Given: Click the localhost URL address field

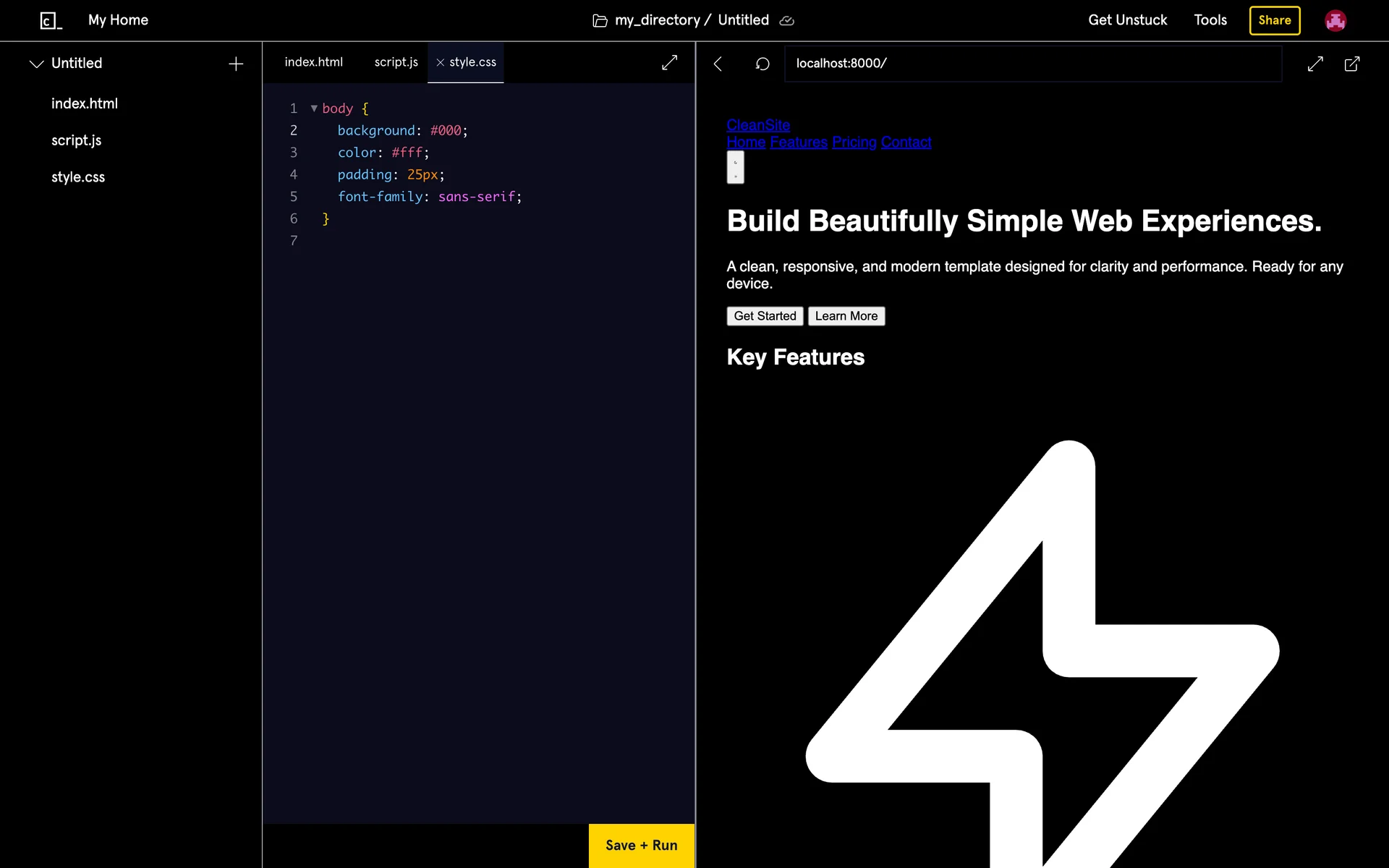Looking at the screenshot, I should pyautogui.click(x=1032, y=64).
